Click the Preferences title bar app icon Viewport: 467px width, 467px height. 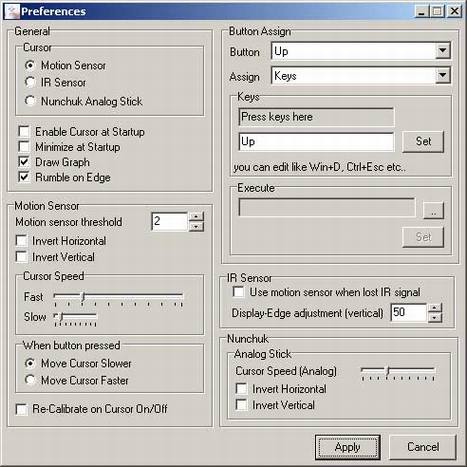point(13,12)
